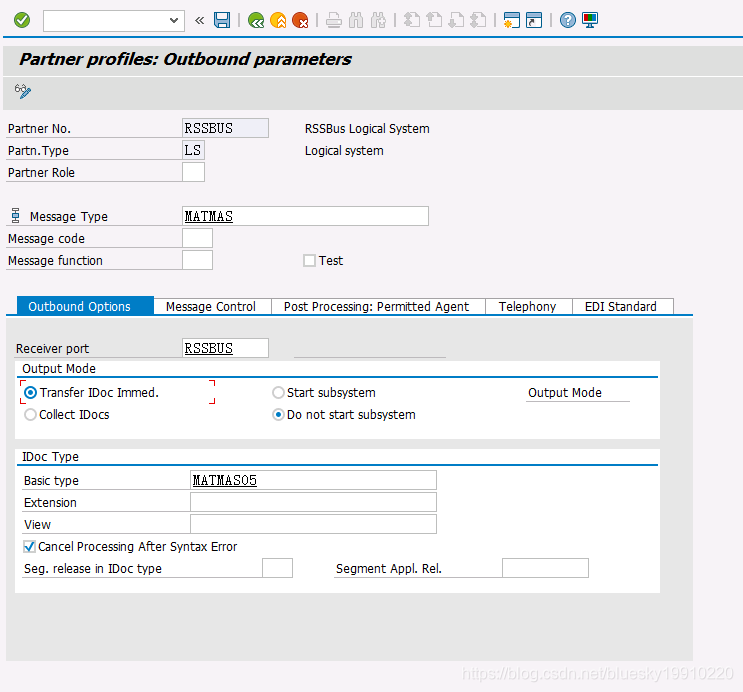Open Post Processing: Permitted Agent tab
The image size is (743, 692).
[x=377, y=307]
